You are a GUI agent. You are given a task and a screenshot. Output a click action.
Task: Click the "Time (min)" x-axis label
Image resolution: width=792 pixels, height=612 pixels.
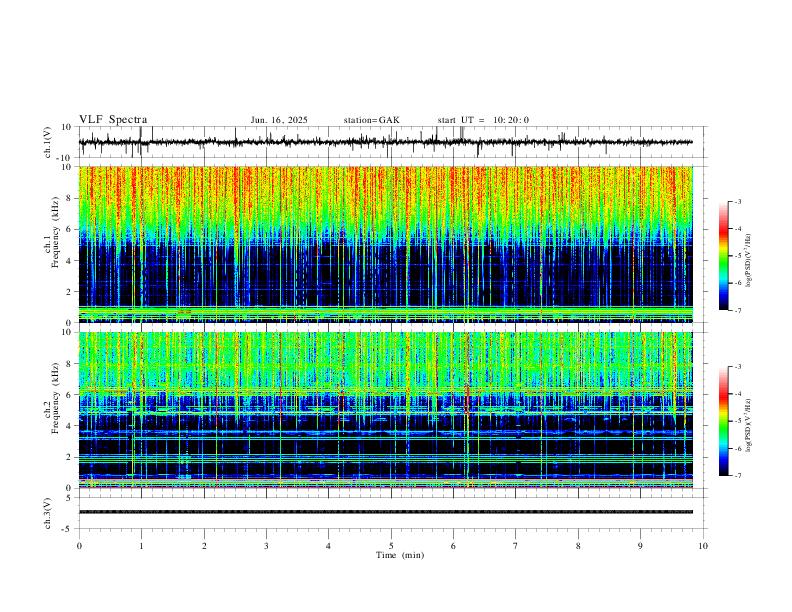tap(400, 555)
